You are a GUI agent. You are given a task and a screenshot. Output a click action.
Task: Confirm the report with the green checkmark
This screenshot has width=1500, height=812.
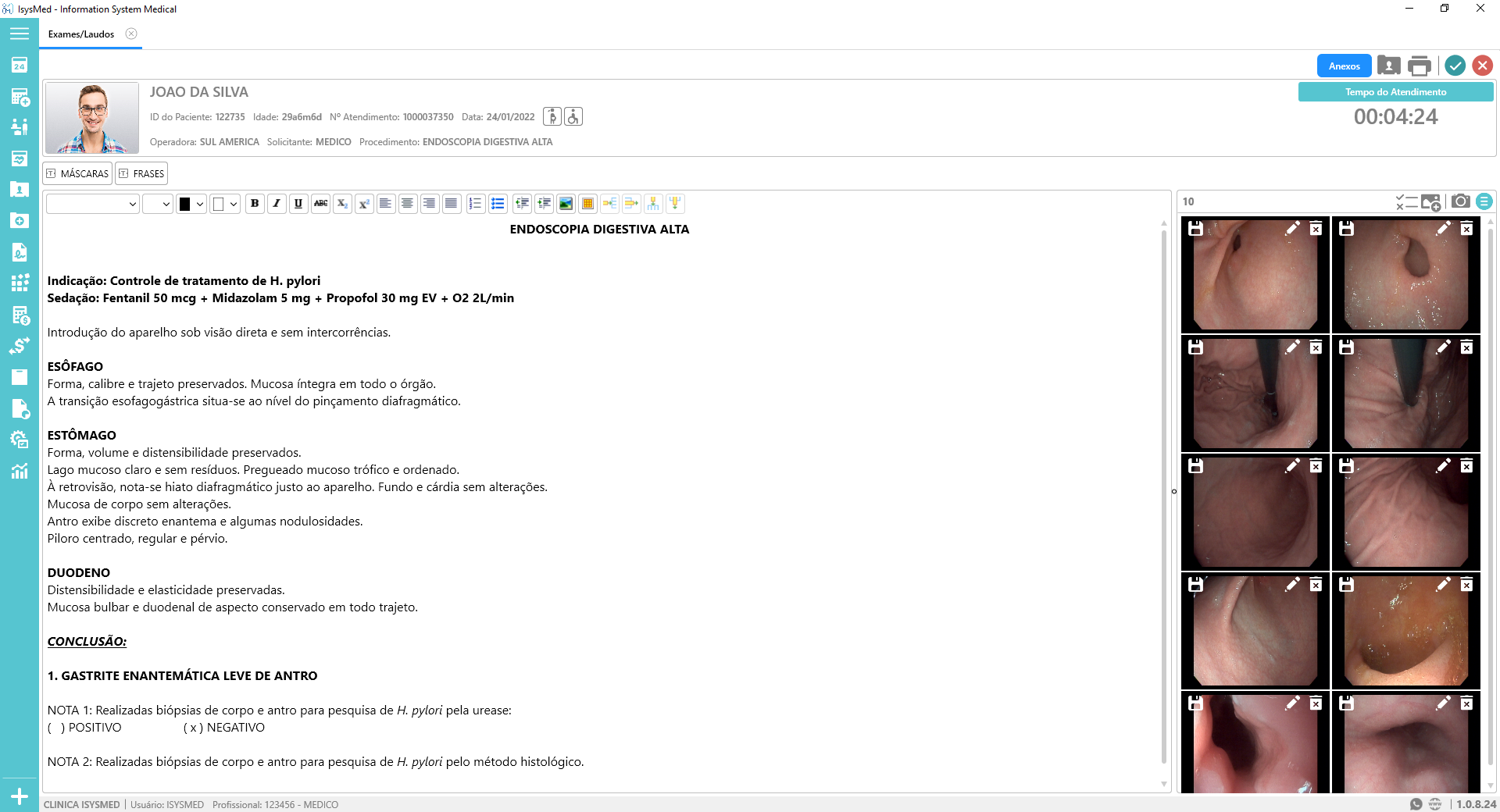[1454, 66]
